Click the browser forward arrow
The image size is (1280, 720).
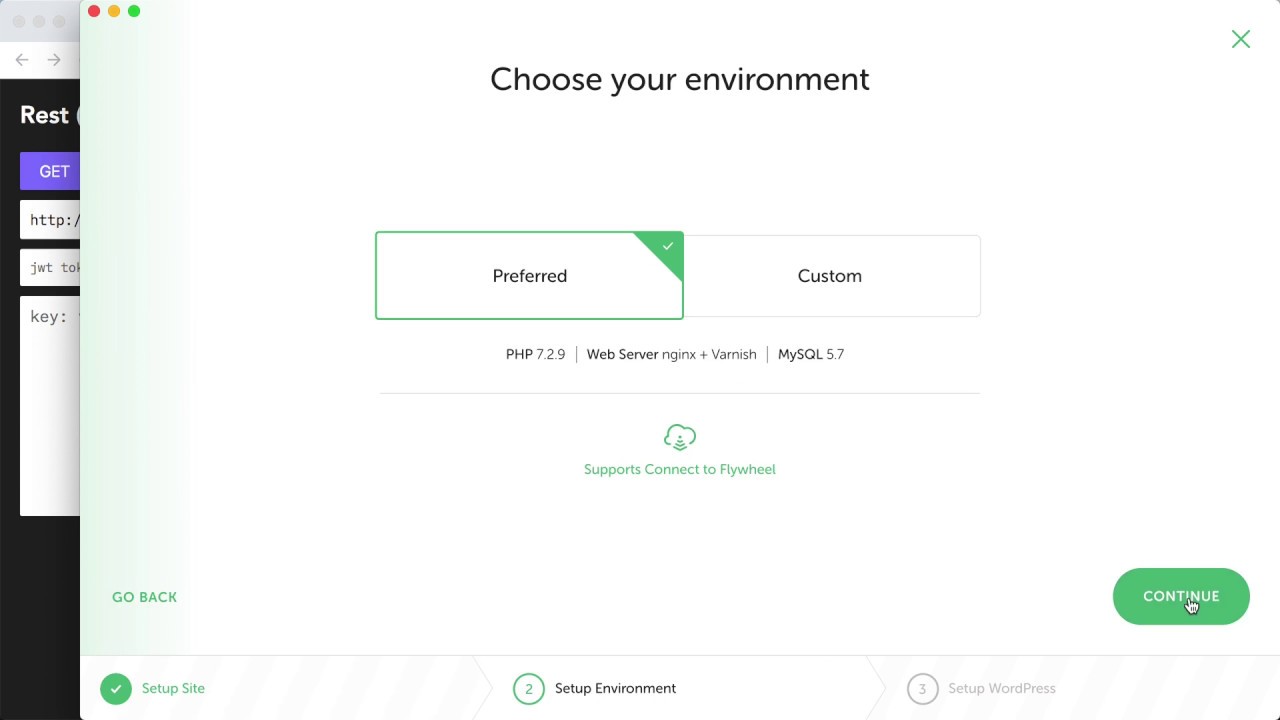(54, 60)
